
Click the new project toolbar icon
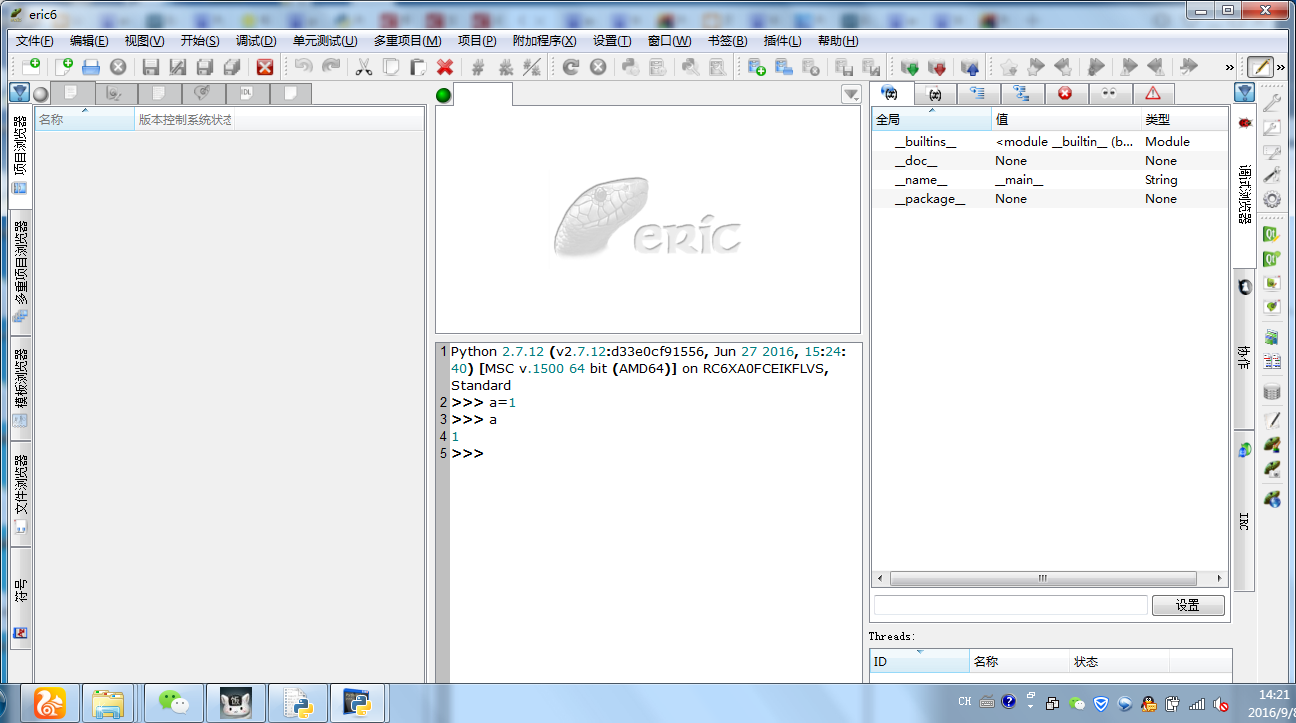31,66
